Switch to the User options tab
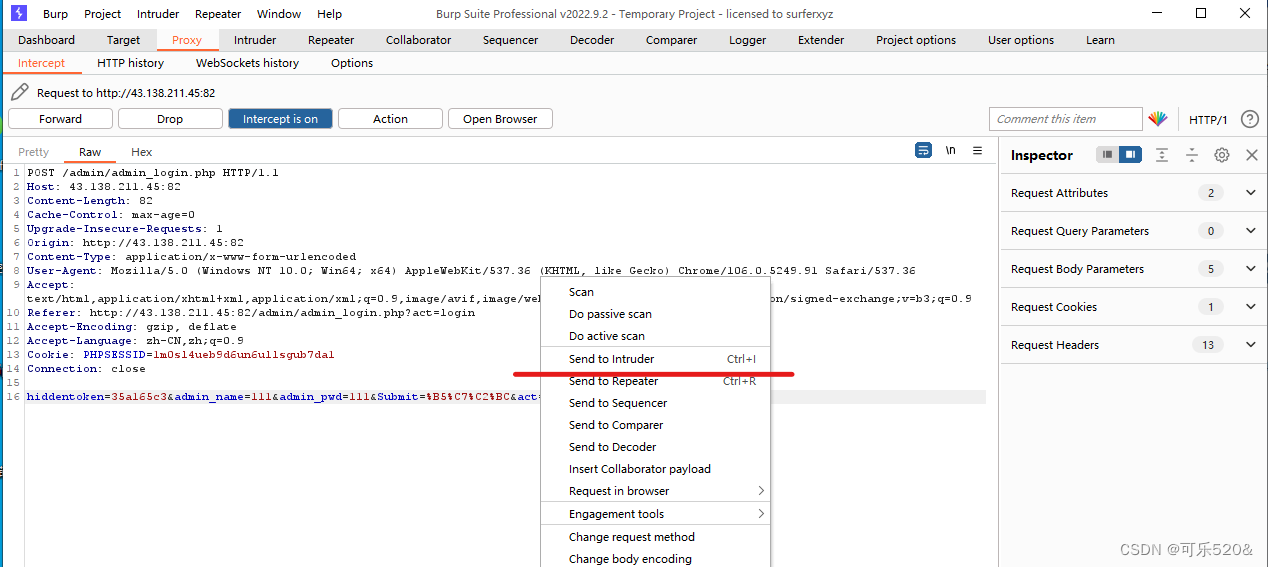Image resolution: width=1268 pixels, height=567 pixels. [x=1021, y=40]
